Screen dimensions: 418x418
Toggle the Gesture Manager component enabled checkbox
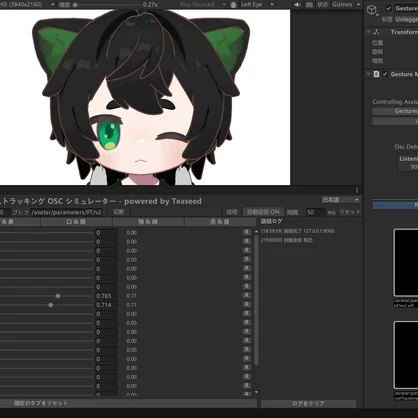[x=385, y=74]
